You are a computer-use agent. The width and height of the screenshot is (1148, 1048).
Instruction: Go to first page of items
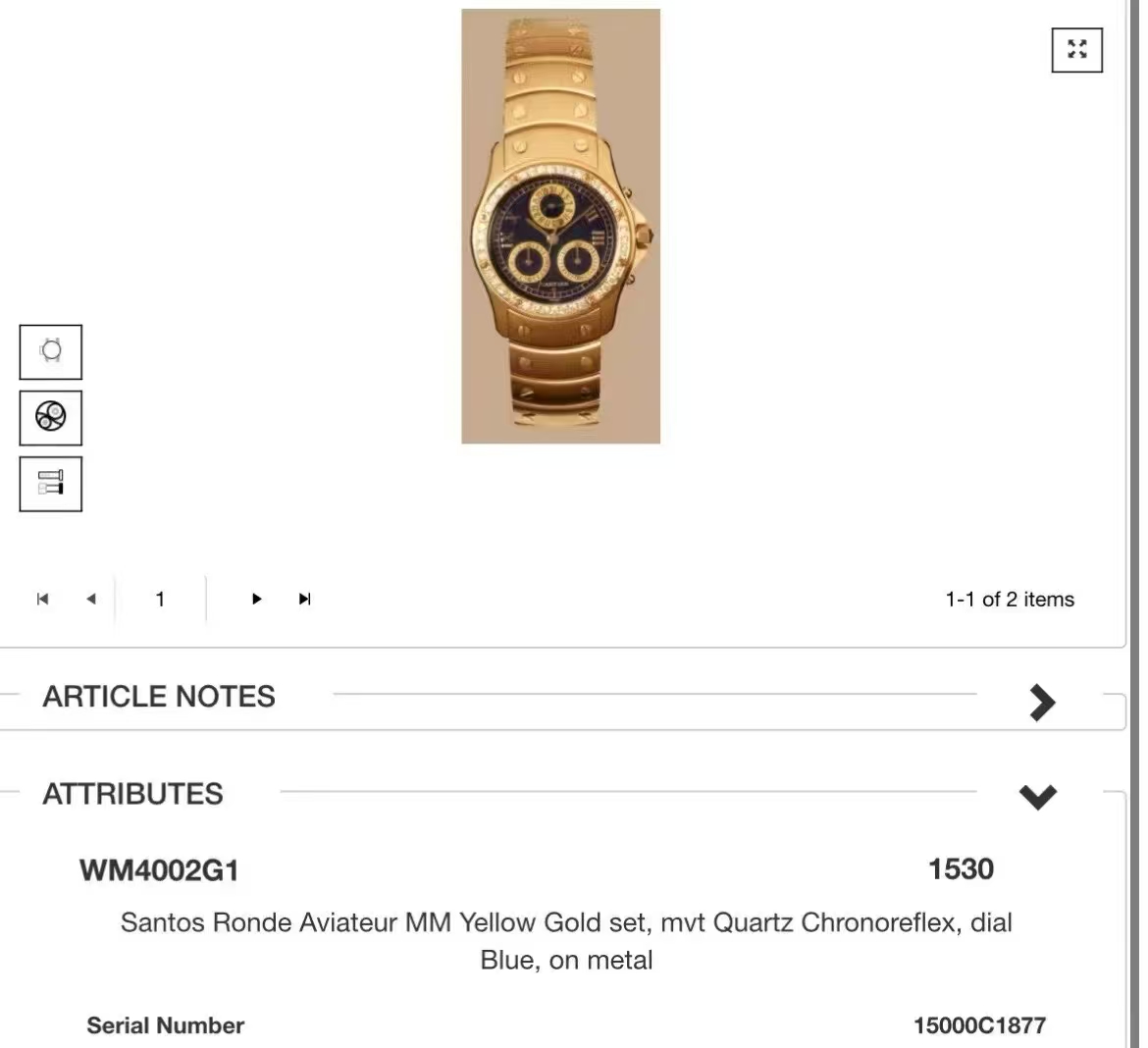[x=42, y=599]
